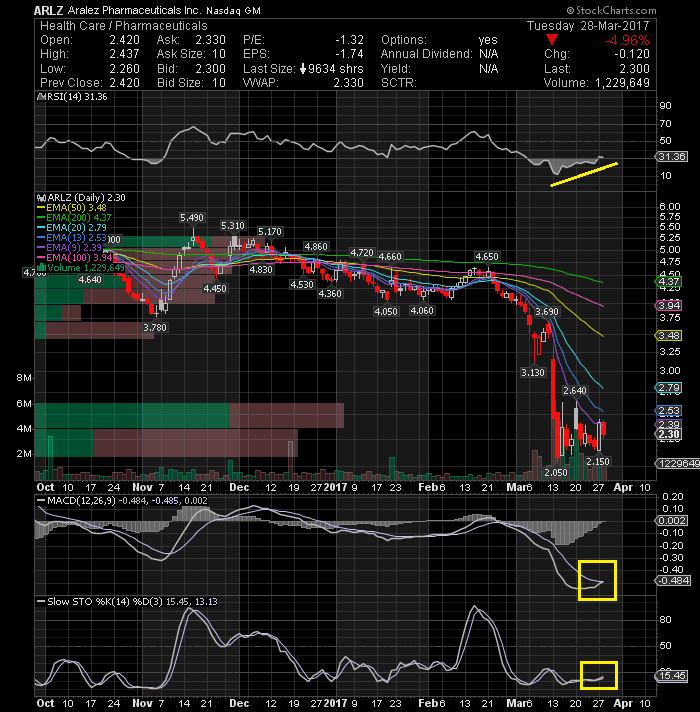Click the pink 3.94 axis tag
Image resolution: width=700 pixels, height=712 pixels.
(668, 305)
